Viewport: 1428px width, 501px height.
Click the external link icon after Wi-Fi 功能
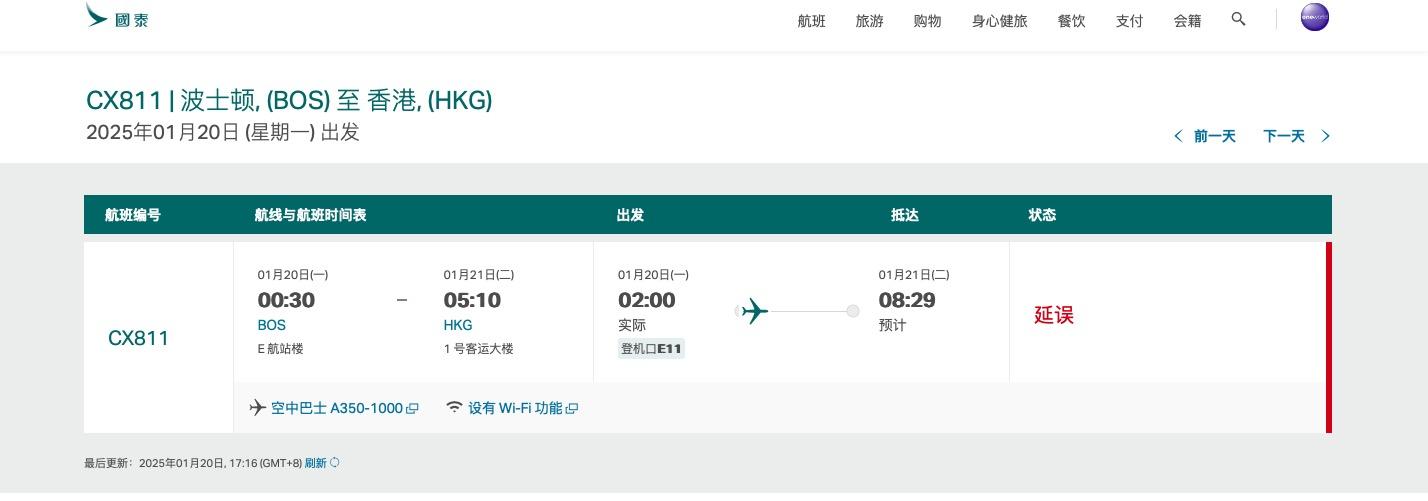click(572, 409)
